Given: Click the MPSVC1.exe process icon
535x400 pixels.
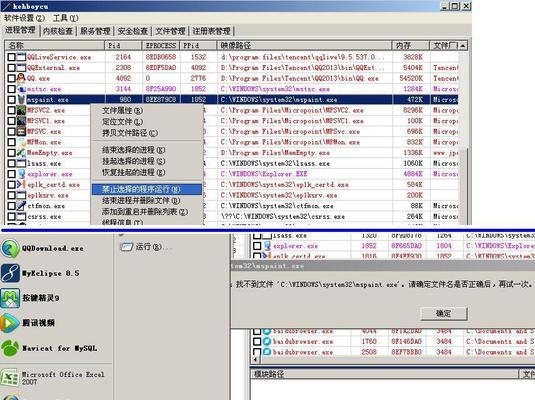Looking at the screenshot, I should pyautogui.click(x=21, y=121).
